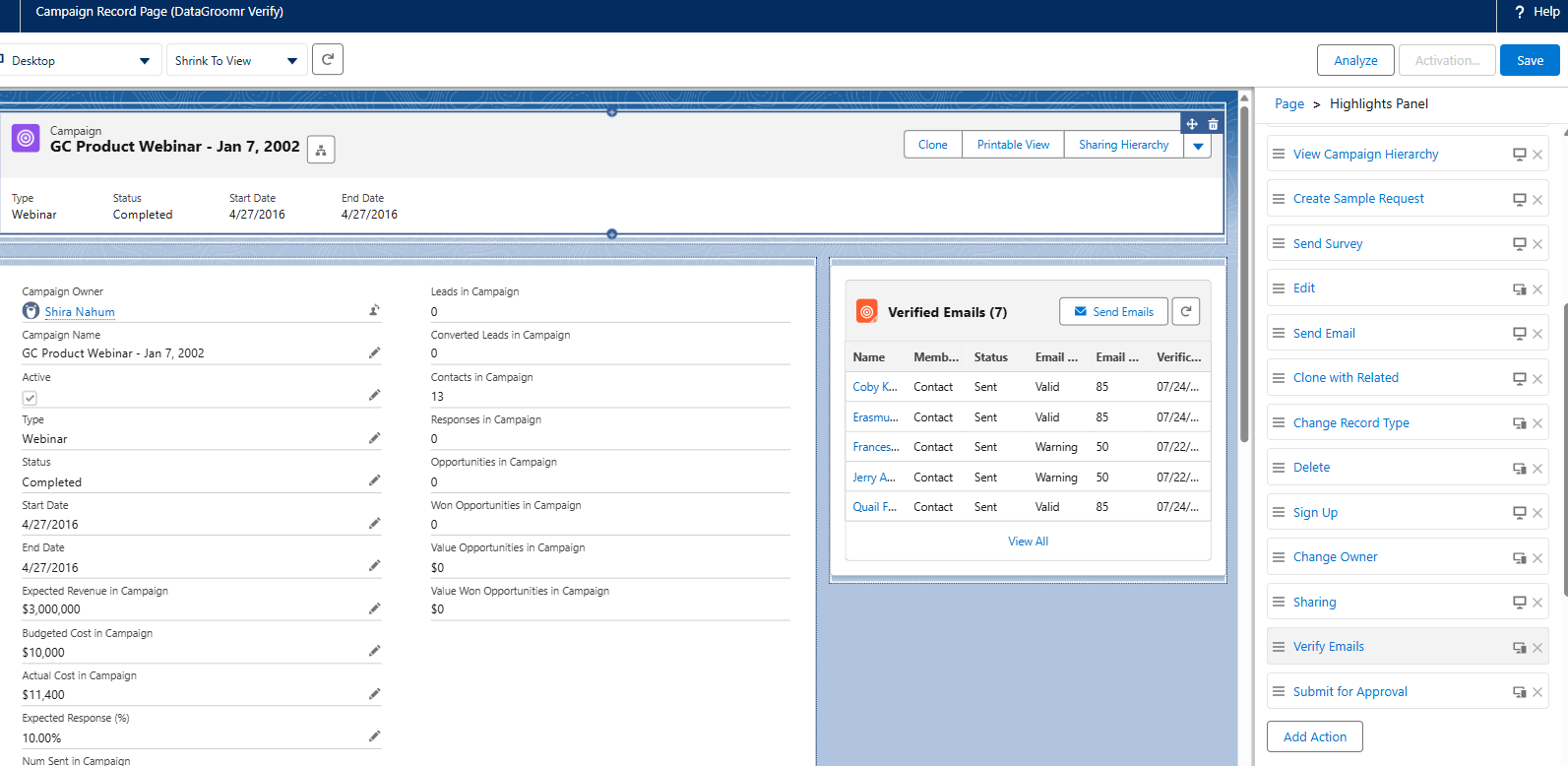1568x766 pixels.
Task: Click the pencil icon for Expected Revenue
Action: coord(375,608)
